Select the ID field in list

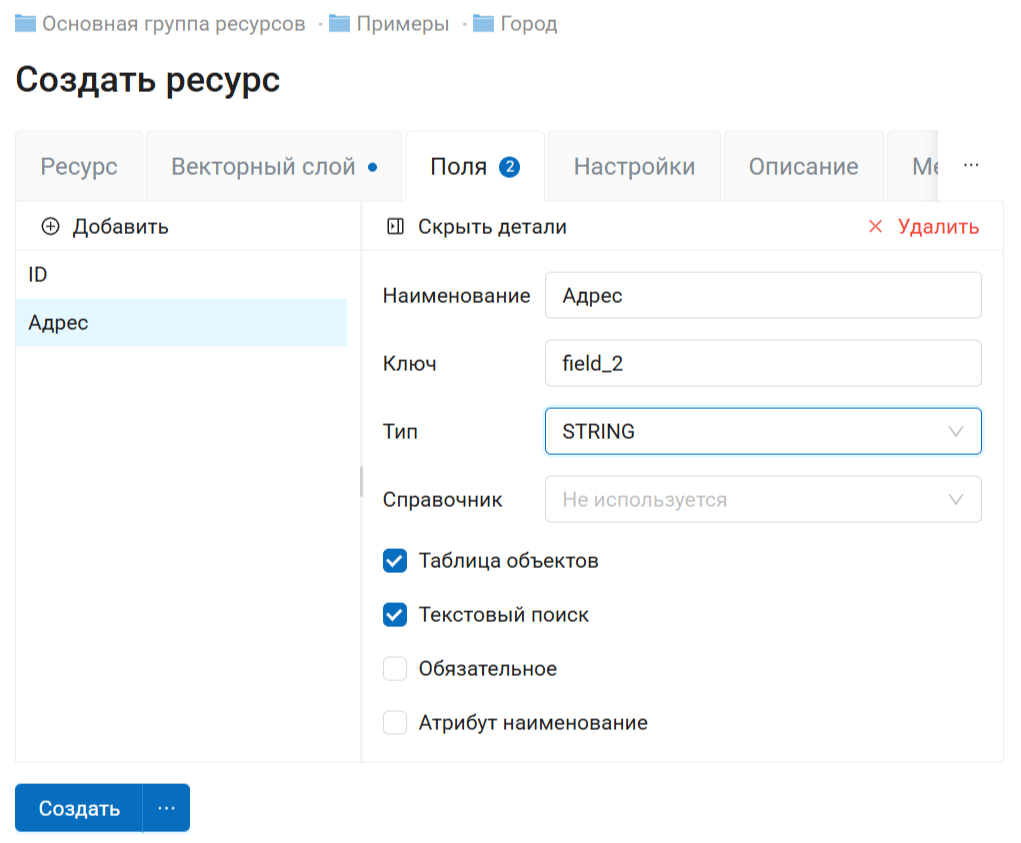click(181, 275)
